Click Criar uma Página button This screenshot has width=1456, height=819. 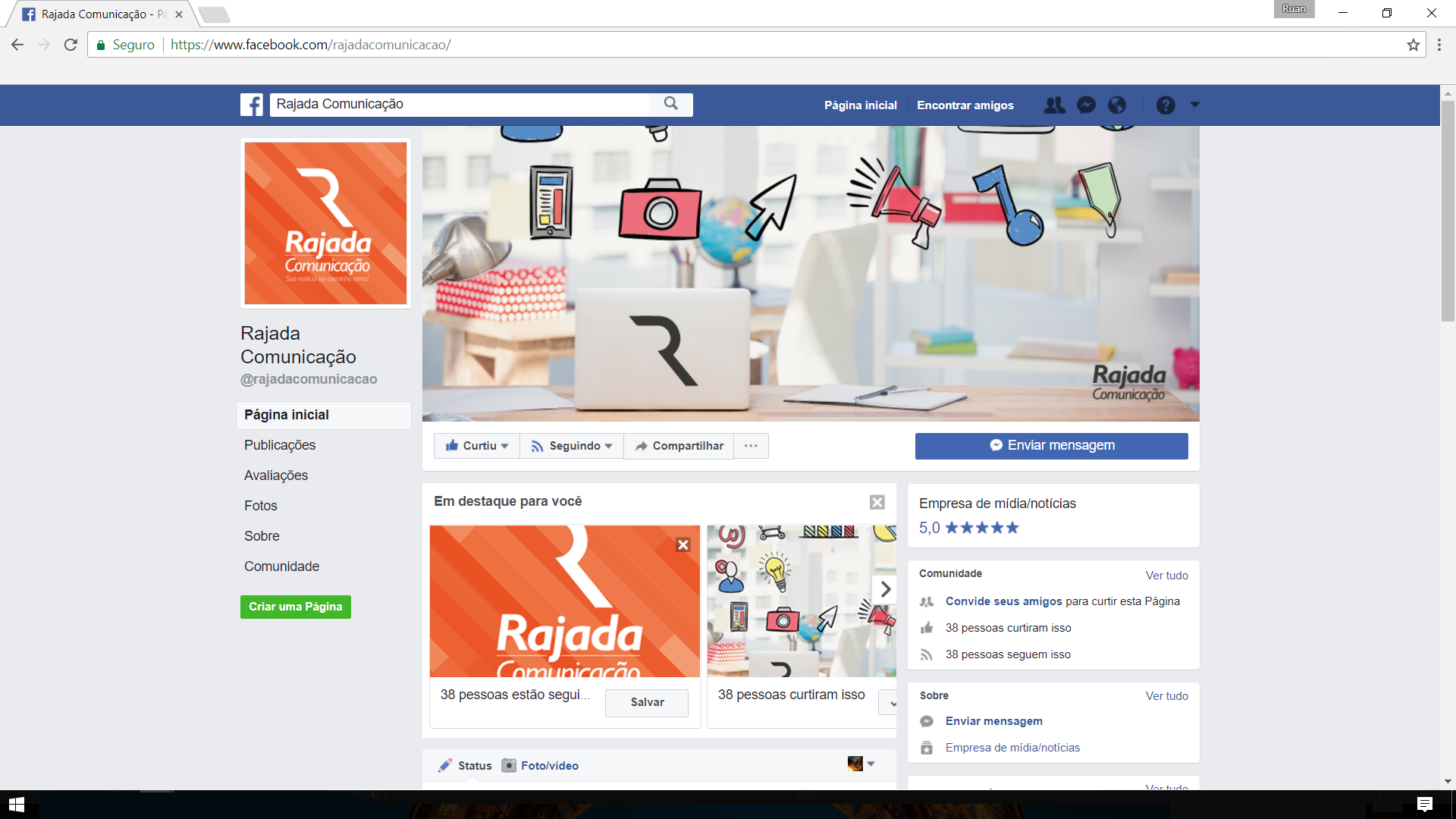[x=296, y=607]
